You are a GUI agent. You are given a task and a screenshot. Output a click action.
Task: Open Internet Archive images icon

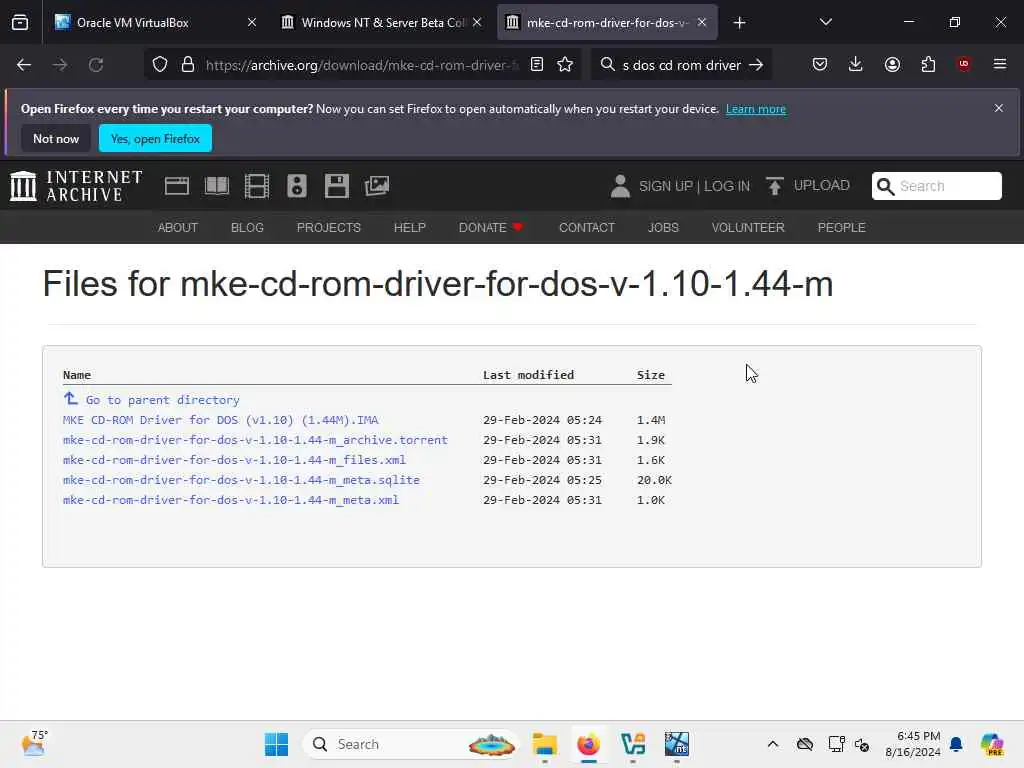377,186
